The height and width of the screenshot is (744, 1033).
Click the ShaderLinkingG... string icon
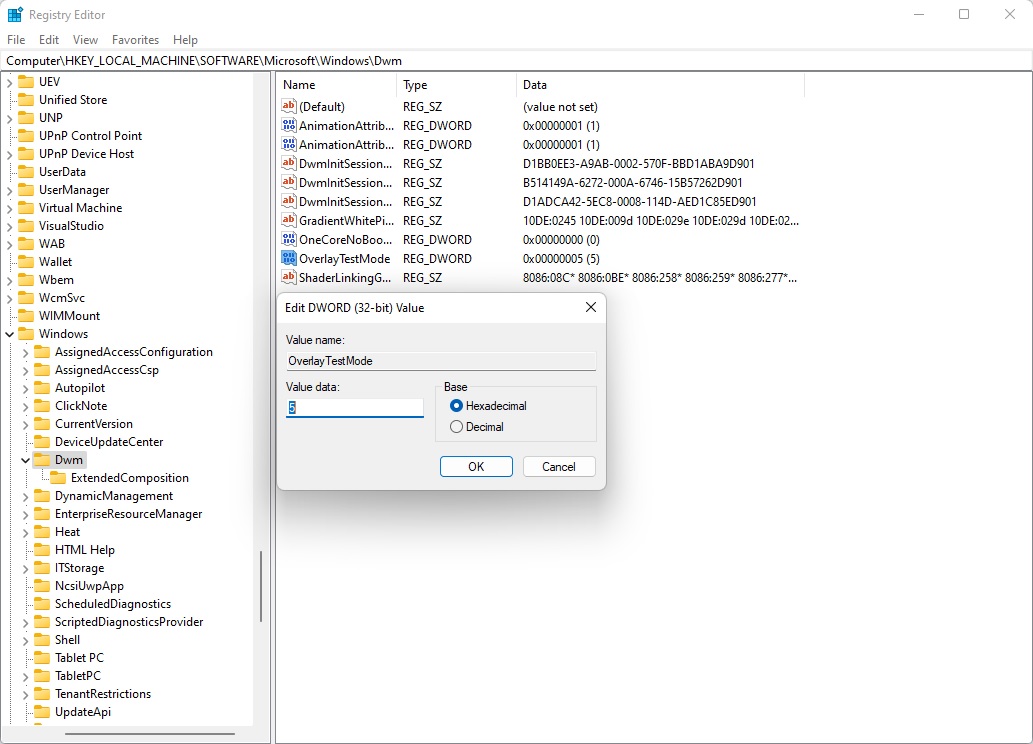pyautogui.click(x=289, y=277)
